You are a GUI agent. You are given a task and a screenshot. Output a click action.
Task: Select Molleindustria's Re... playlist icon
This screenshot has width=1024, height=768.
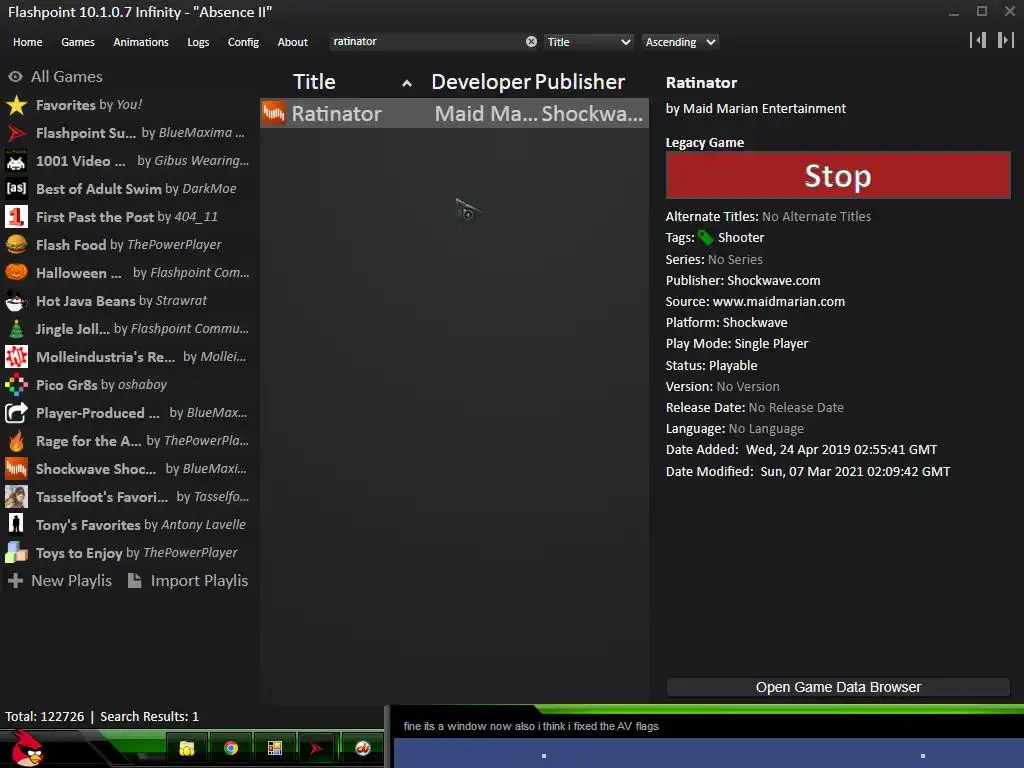point(16,357)
